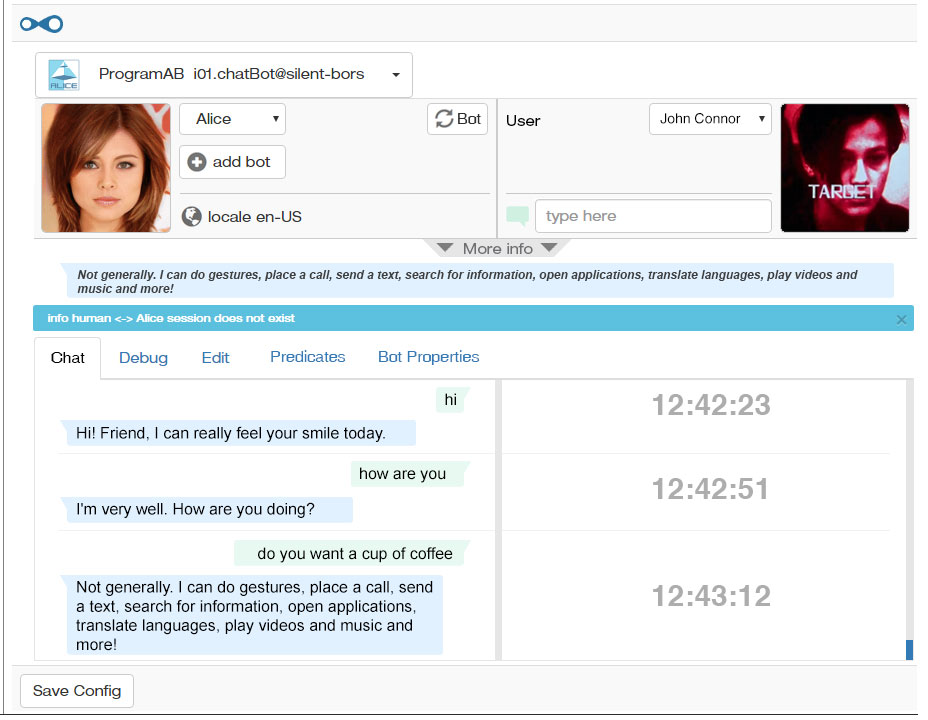The image size is (928, 720).
Task: Click the chat bubble icon beside input
Action: [517, 216]
